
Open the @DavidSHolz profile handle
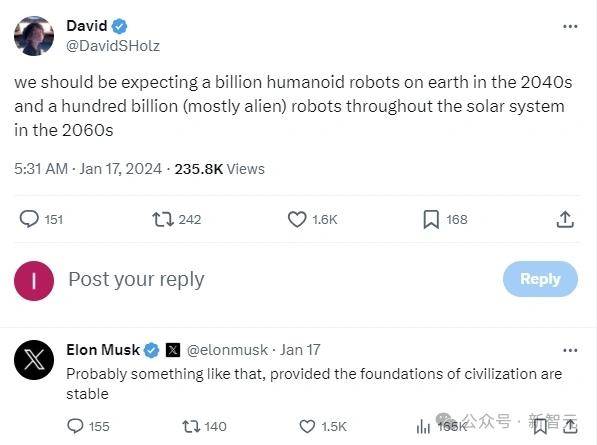(113, 46)
